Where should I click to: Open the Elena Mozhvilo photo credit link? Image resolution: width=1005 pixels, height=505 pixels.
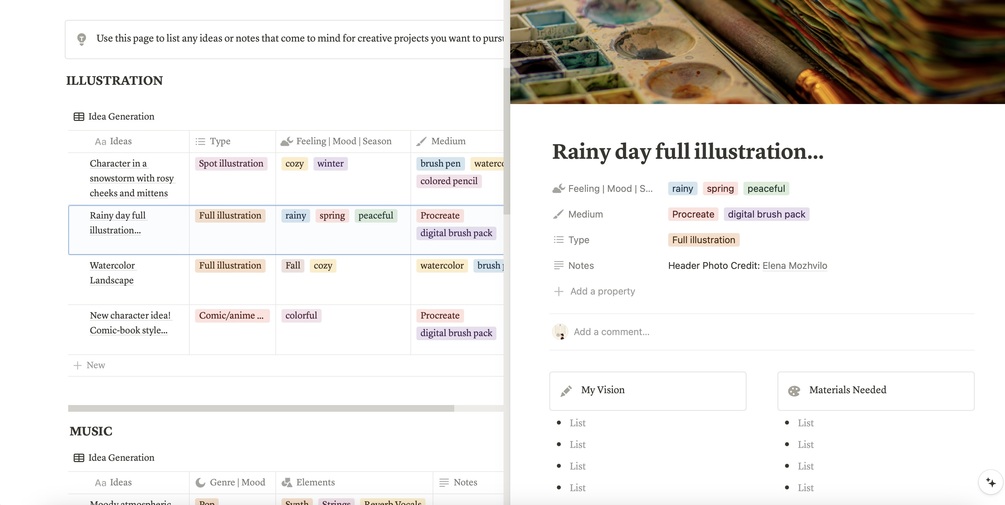tap(795, 265)
